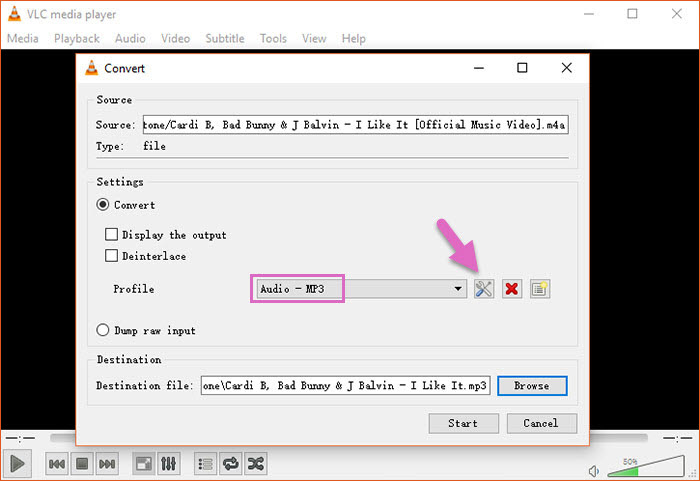The width and height of the screenshot is (700, 481).
Task: Enable the Deinterlace checkbox
Action: [x=111, y=256]
